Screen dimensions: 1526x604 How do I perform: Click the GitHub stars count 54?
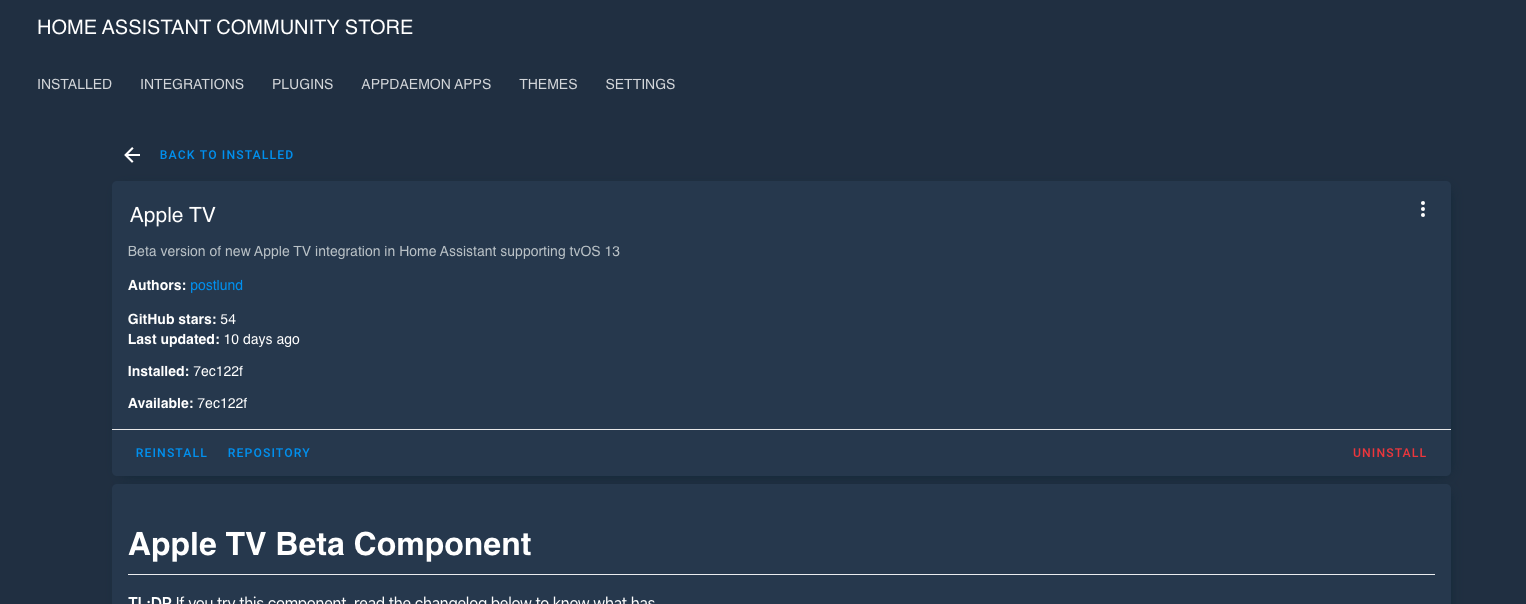tap(226, 319)
